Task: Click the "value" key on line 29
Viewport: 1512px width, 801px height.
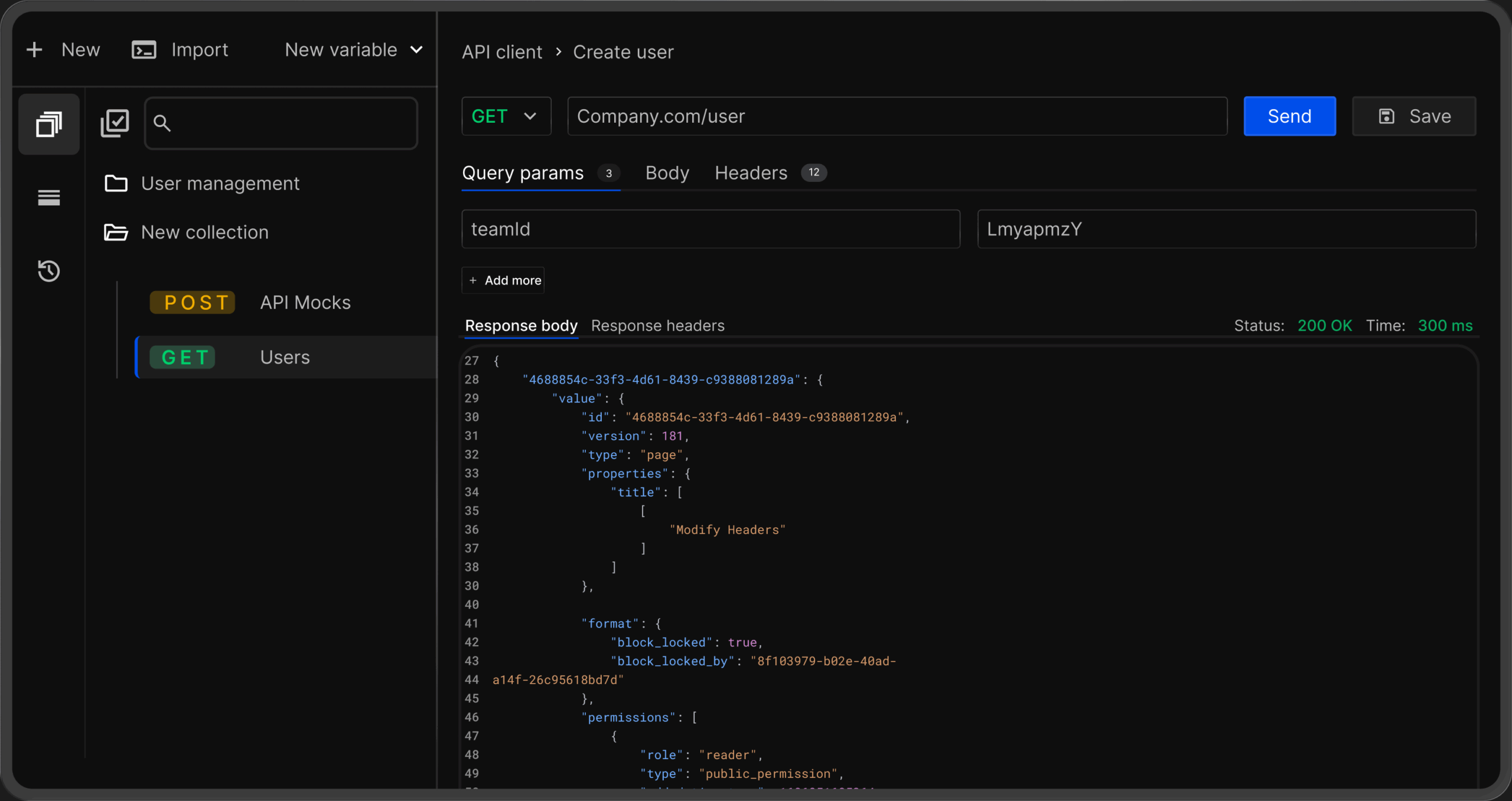Action: click(576, 398)
